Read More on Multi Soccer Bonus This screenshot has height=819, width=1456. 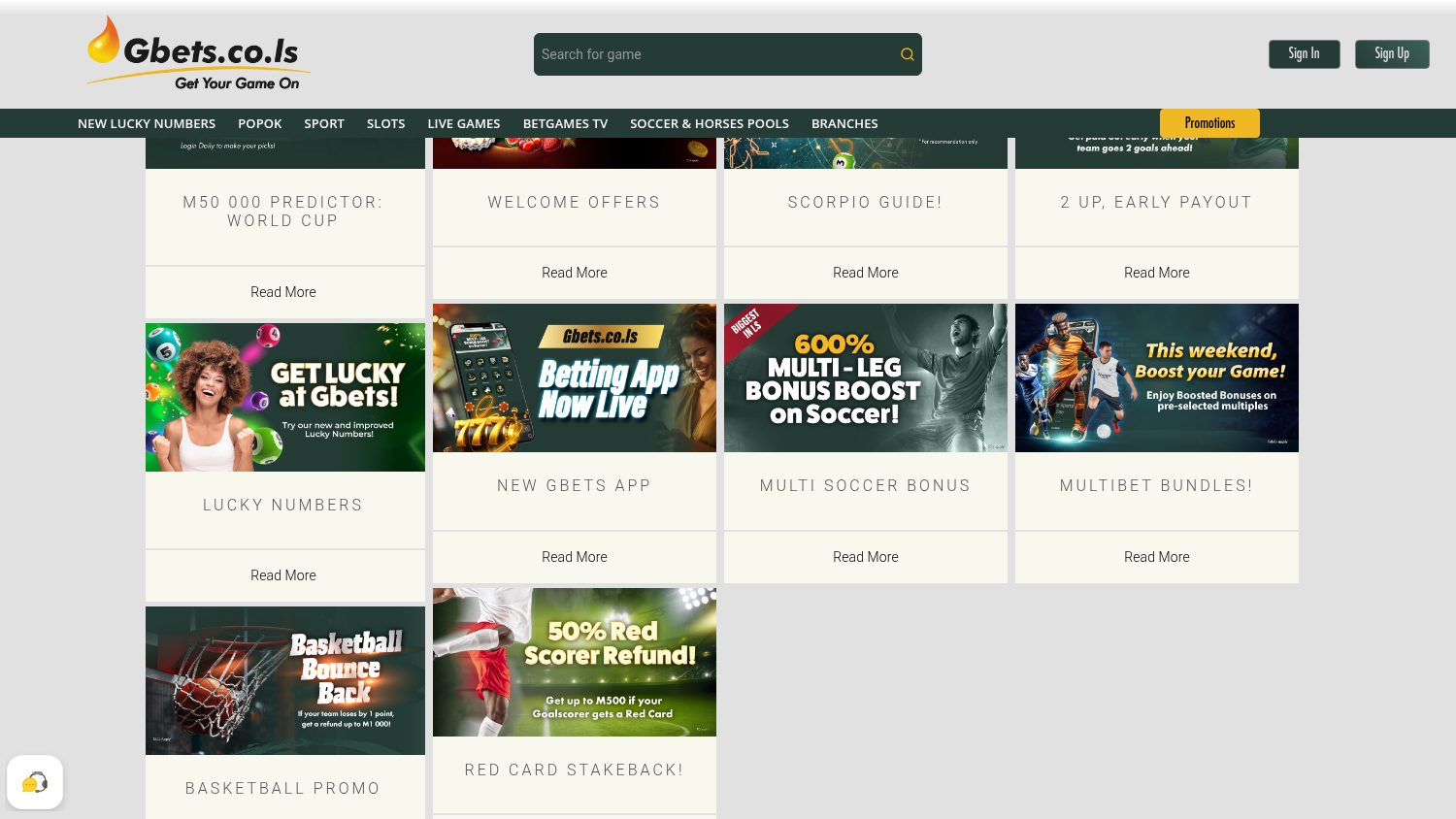[x=866, y=557]
